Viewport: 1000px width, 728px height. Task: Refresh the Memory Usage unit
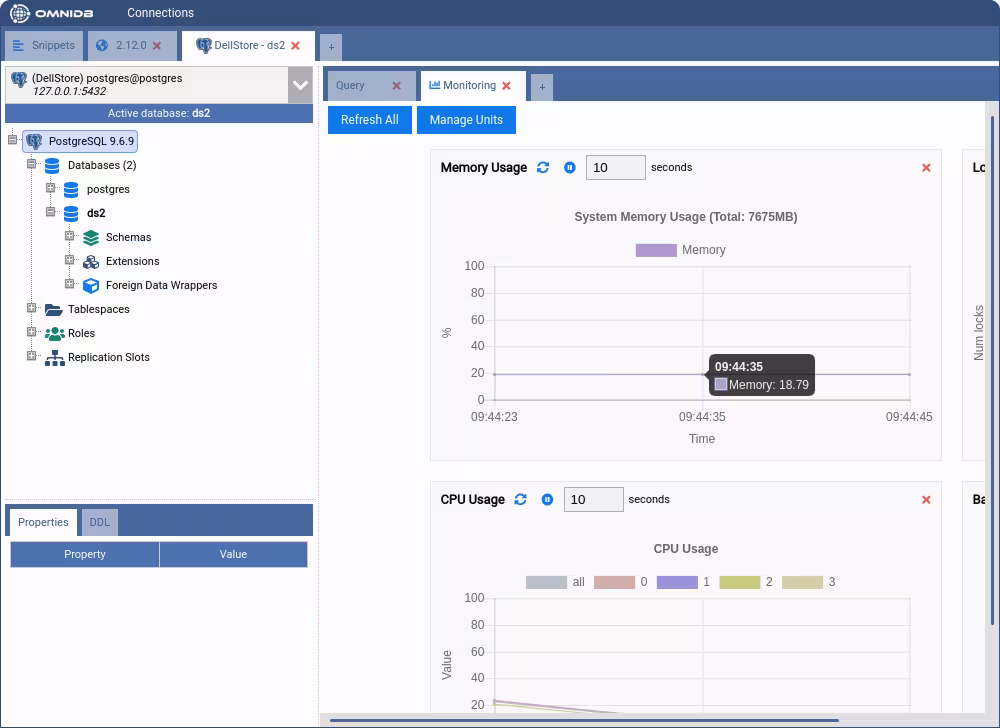point(543,167)
